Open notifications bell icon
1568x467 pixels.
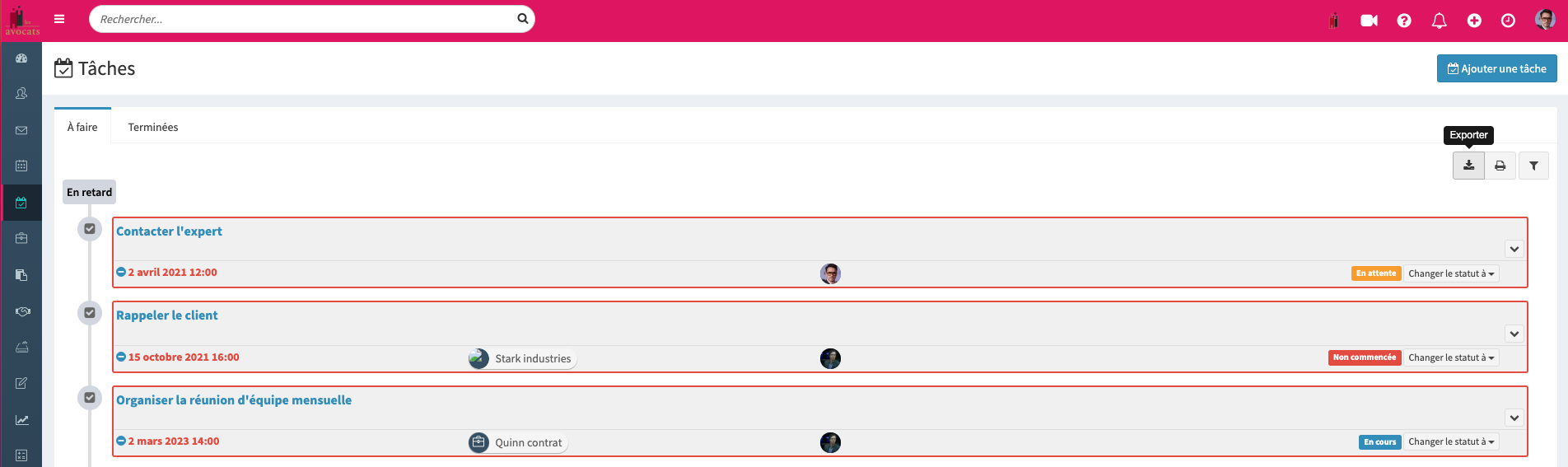(1440, 21)
